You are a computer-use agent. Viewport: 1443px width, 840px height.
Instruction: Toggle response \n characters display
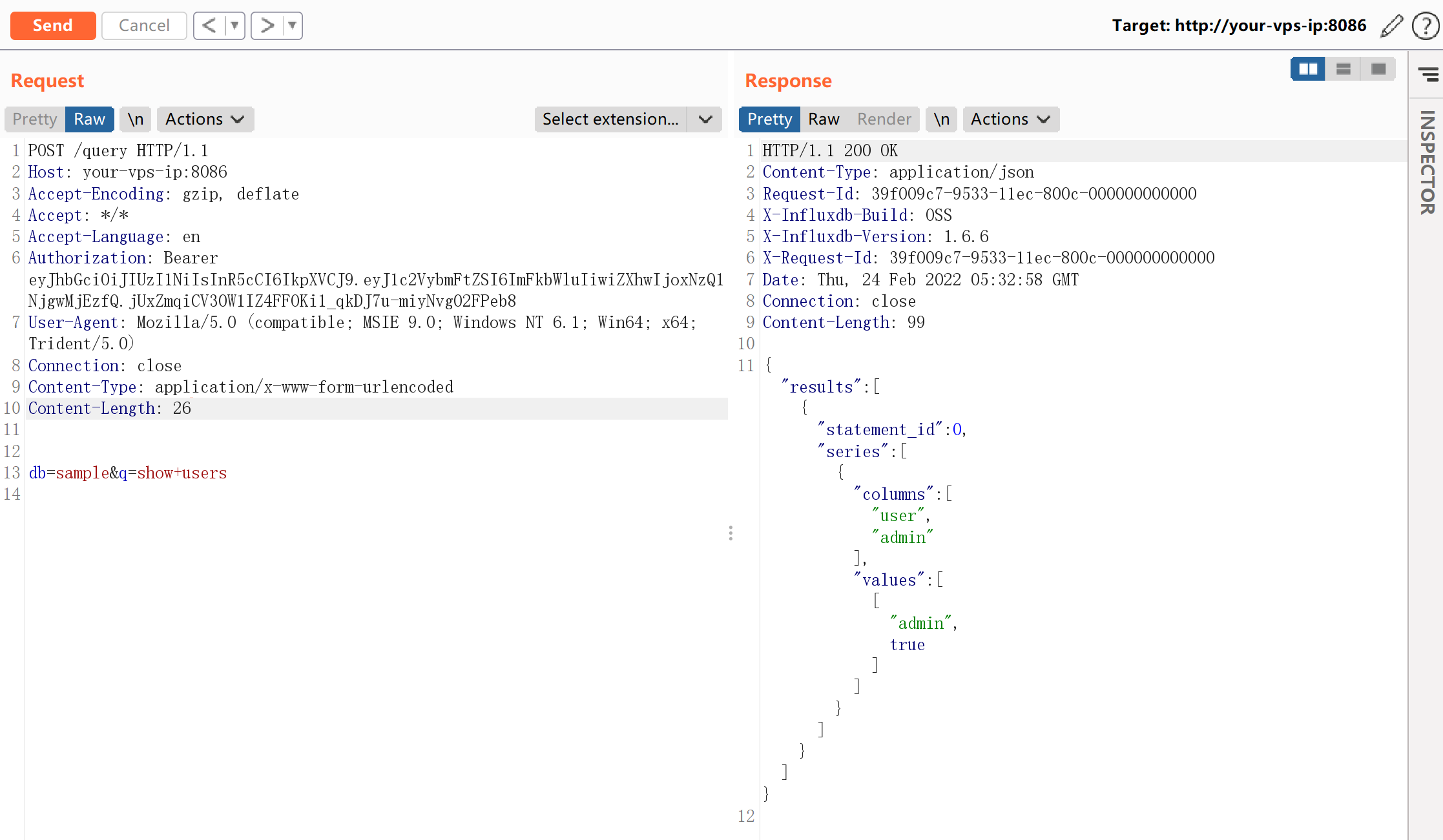pos(941,119)
